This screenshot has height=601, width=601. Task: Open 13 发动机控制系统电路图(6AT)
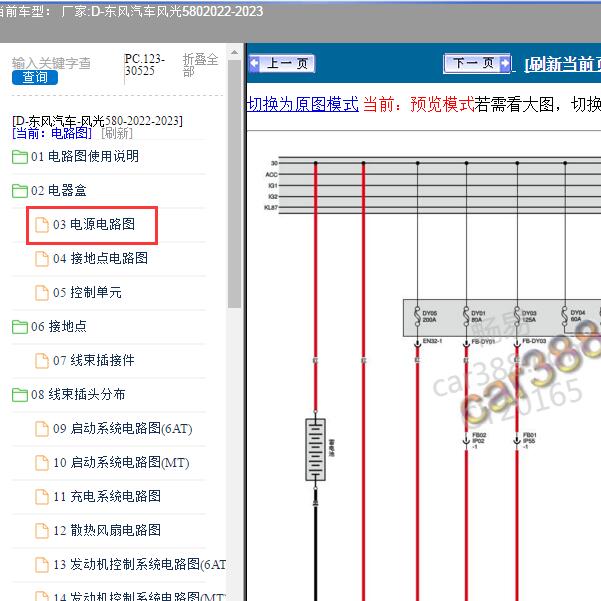140,565
